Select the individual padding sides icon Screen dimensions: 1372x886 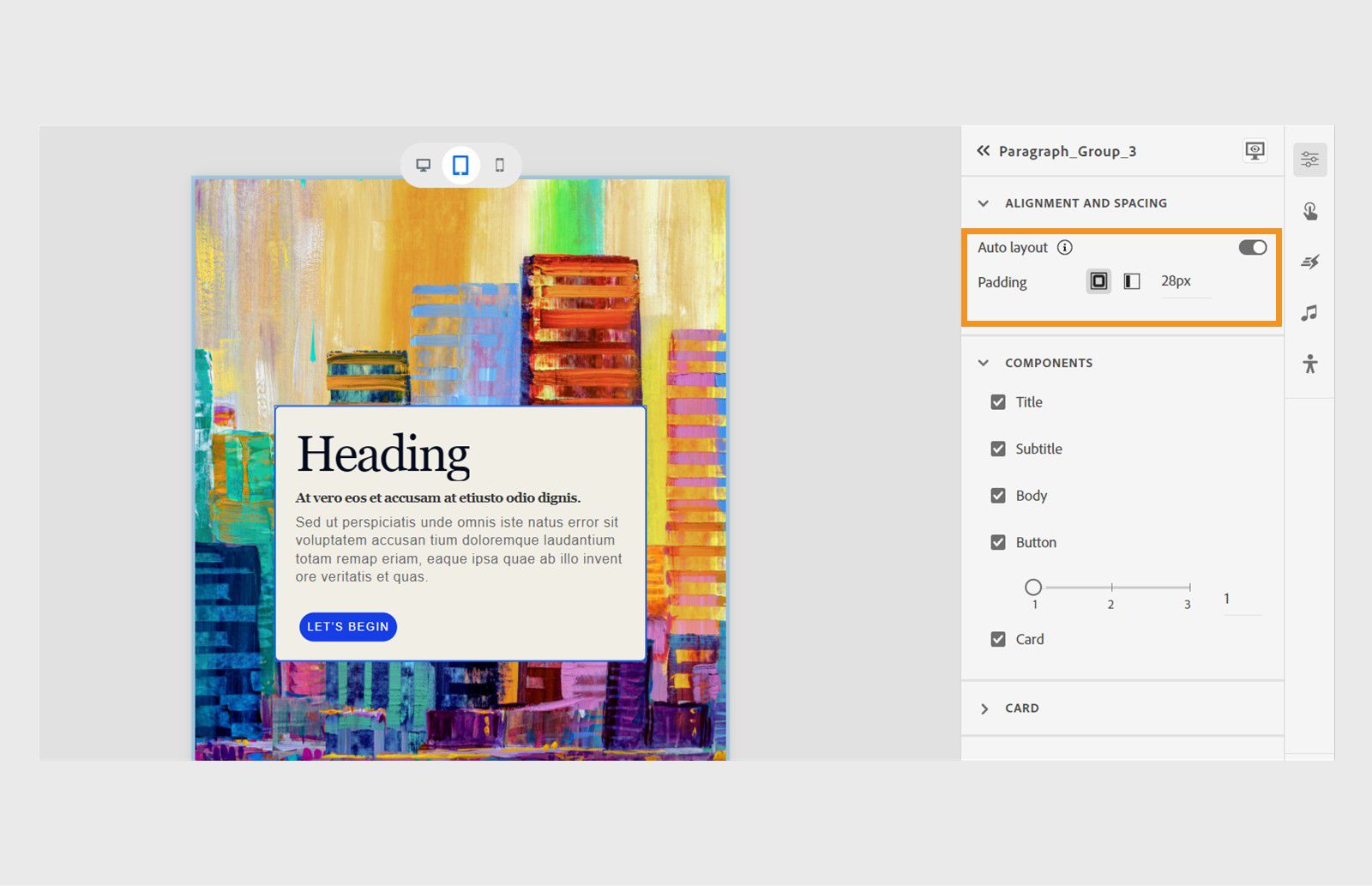tap(1132, 280)
